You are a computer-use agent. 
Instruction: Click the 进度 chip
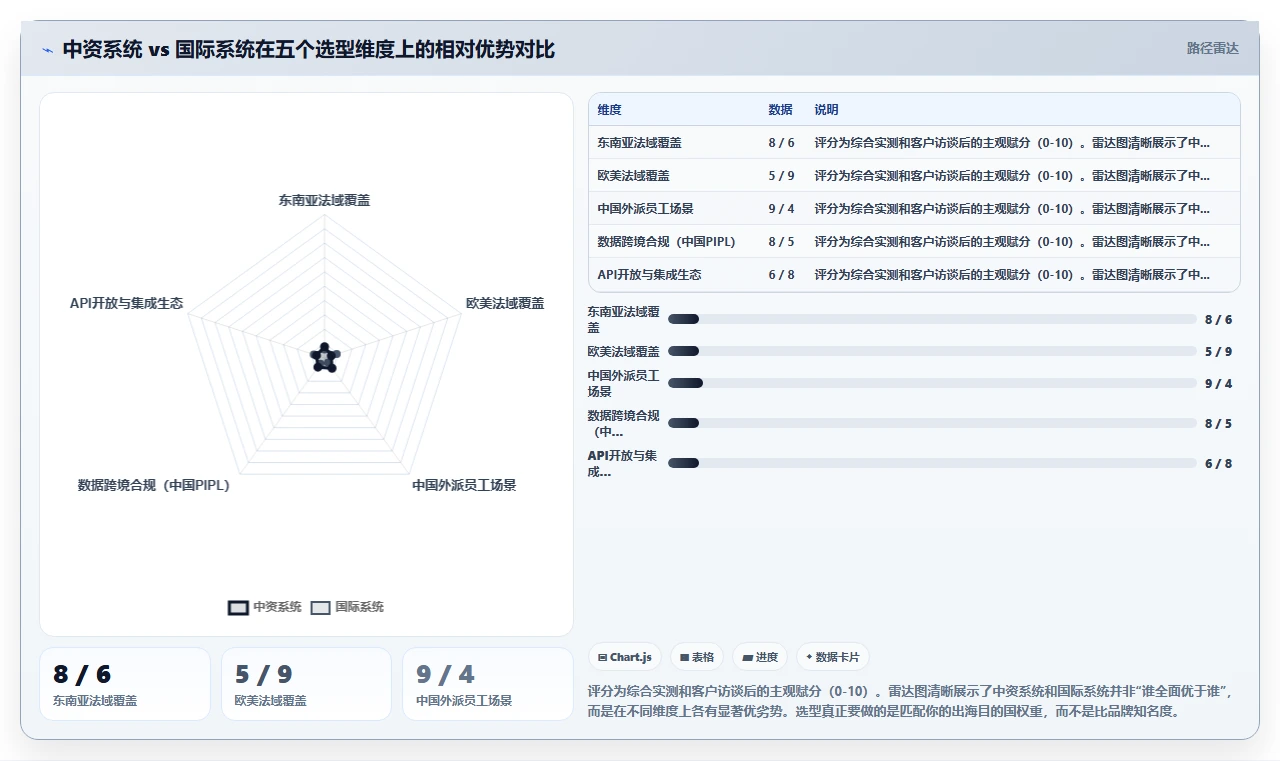click(x=760, y=657)
